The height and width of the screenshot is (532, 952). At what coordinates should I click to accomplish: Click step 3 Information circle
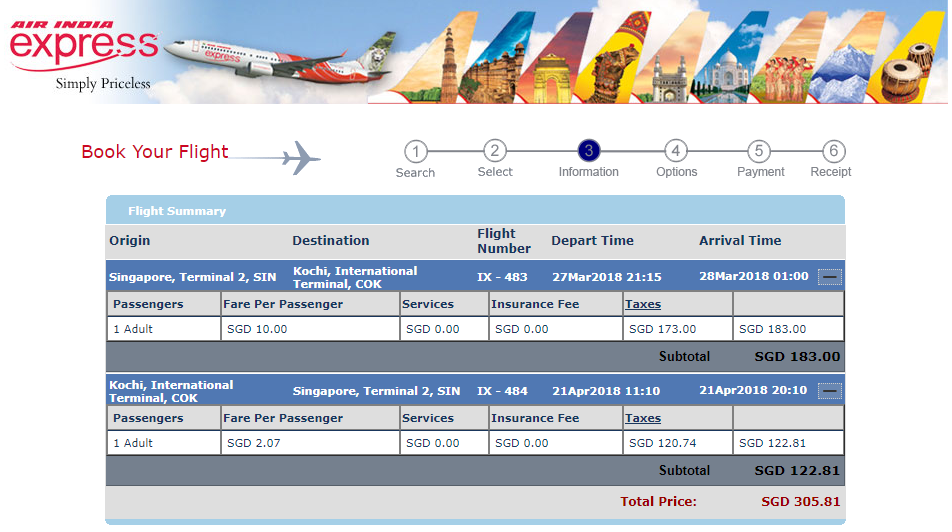tap(589, 151)
